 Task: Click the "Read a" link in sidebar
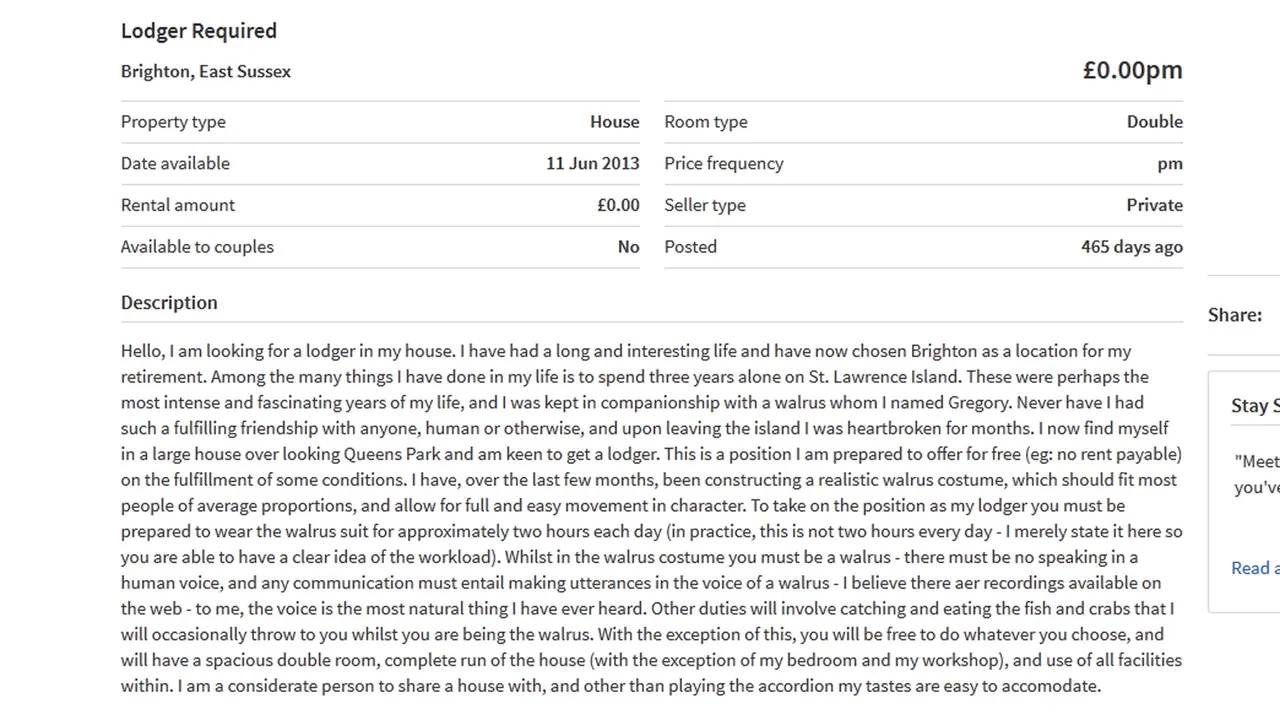pos(1255,568)
